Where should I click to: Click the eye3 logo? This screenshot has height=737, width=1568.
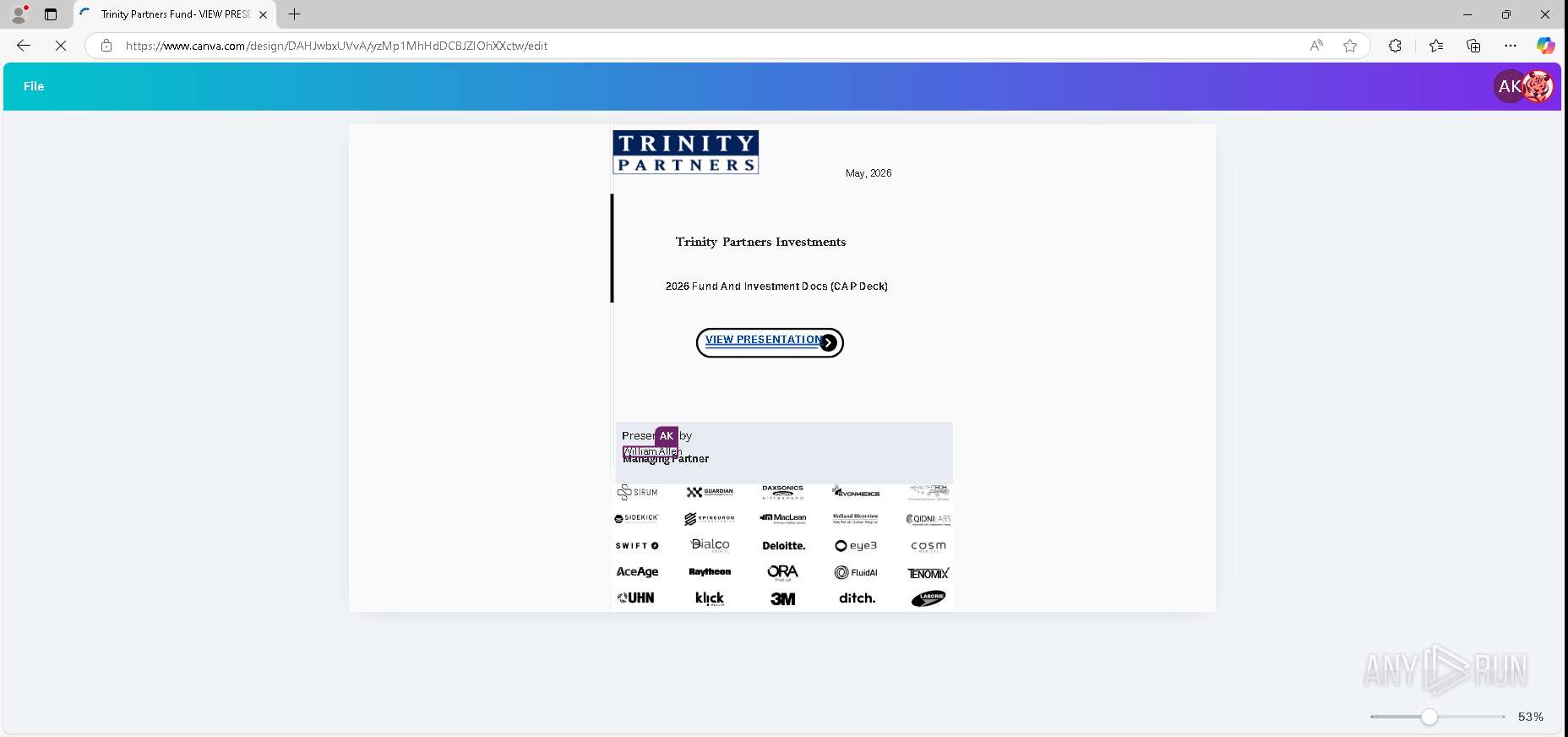857,546
